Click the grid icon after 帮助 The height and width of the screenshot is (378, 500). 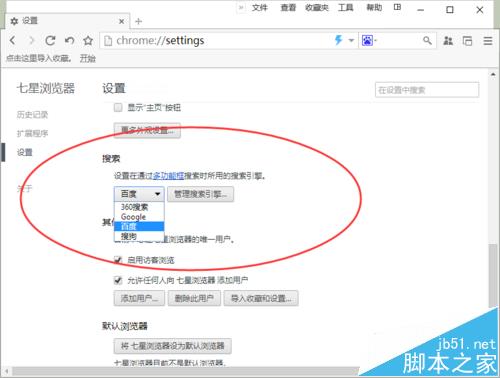[397, 7]
